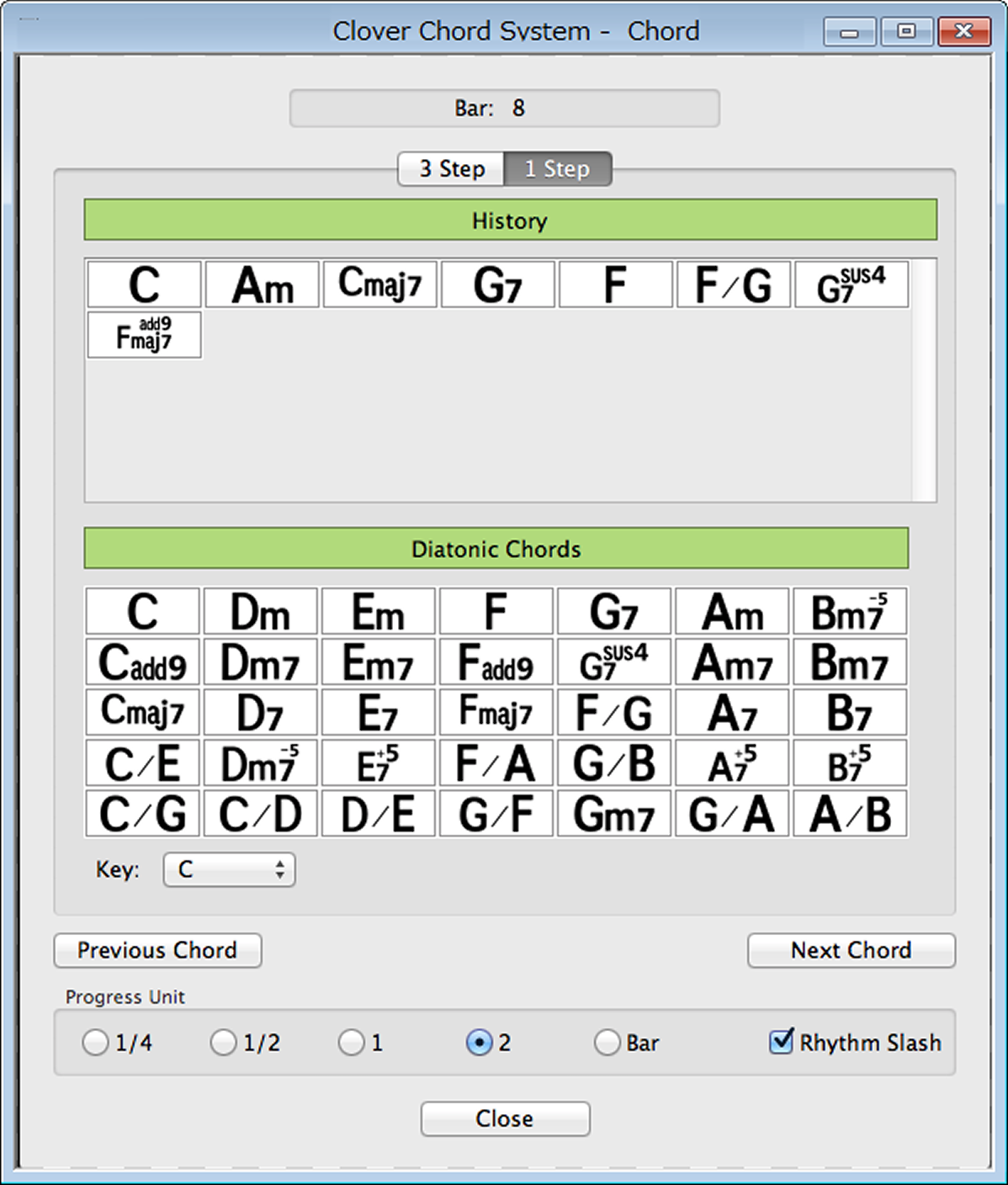Switch to the 1 Step tab

(557, 169)
